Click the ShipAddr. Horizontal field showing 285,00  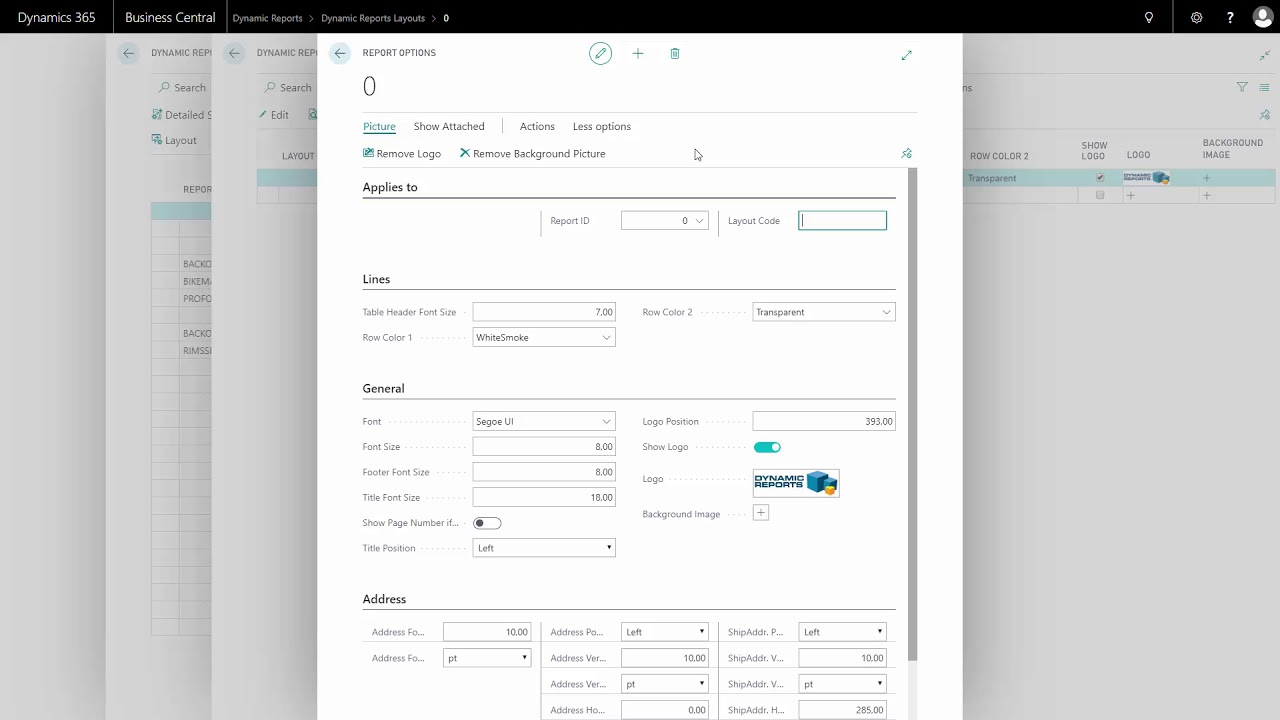843,710
